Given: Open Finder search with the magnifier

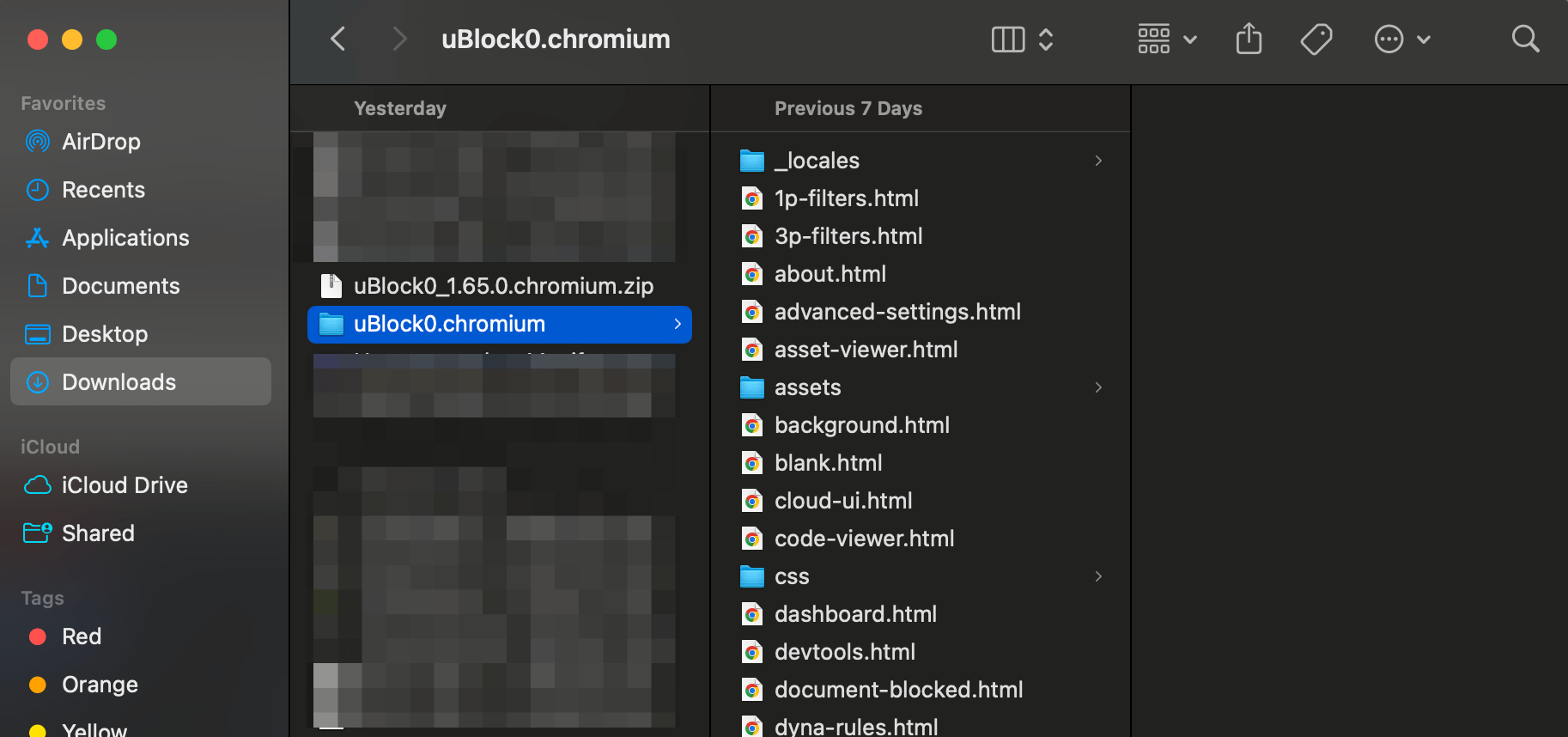Looking at the screenshot, I should click(1525, 39).
